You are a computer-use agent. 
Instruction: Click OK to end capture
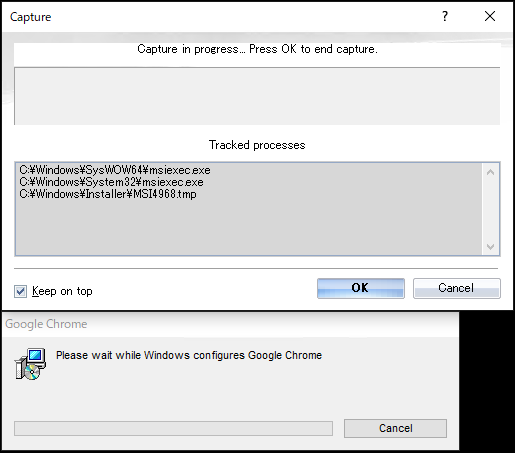pyautogui.click(x=361, y=288)
